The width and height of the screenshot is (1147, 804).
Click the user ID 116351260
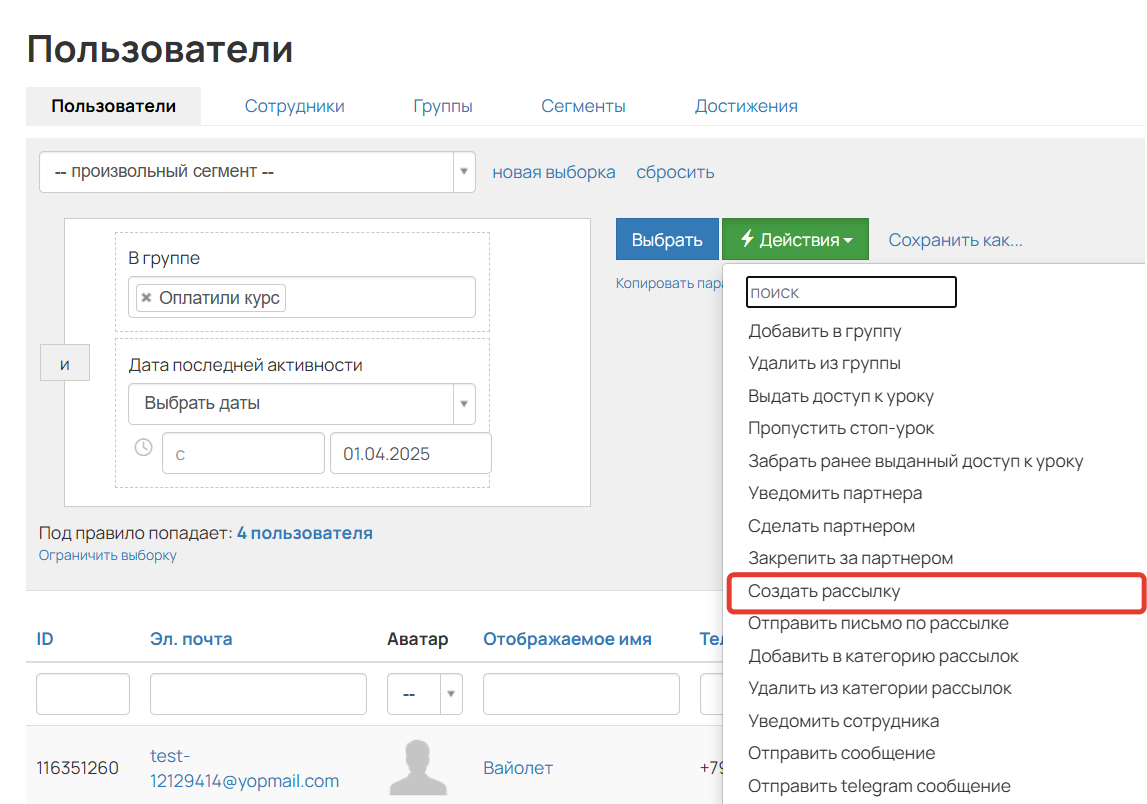coord(78,768)
